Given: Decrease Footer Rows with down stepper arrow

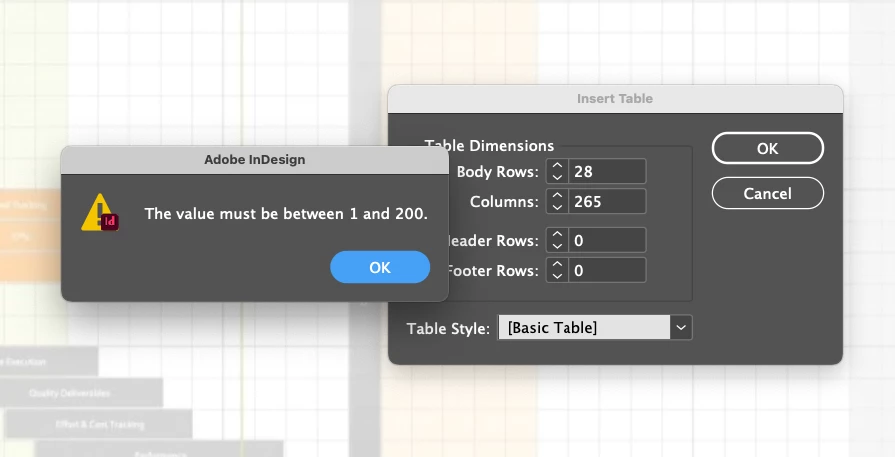Looking at the screenshot, I should coord(557,277).
